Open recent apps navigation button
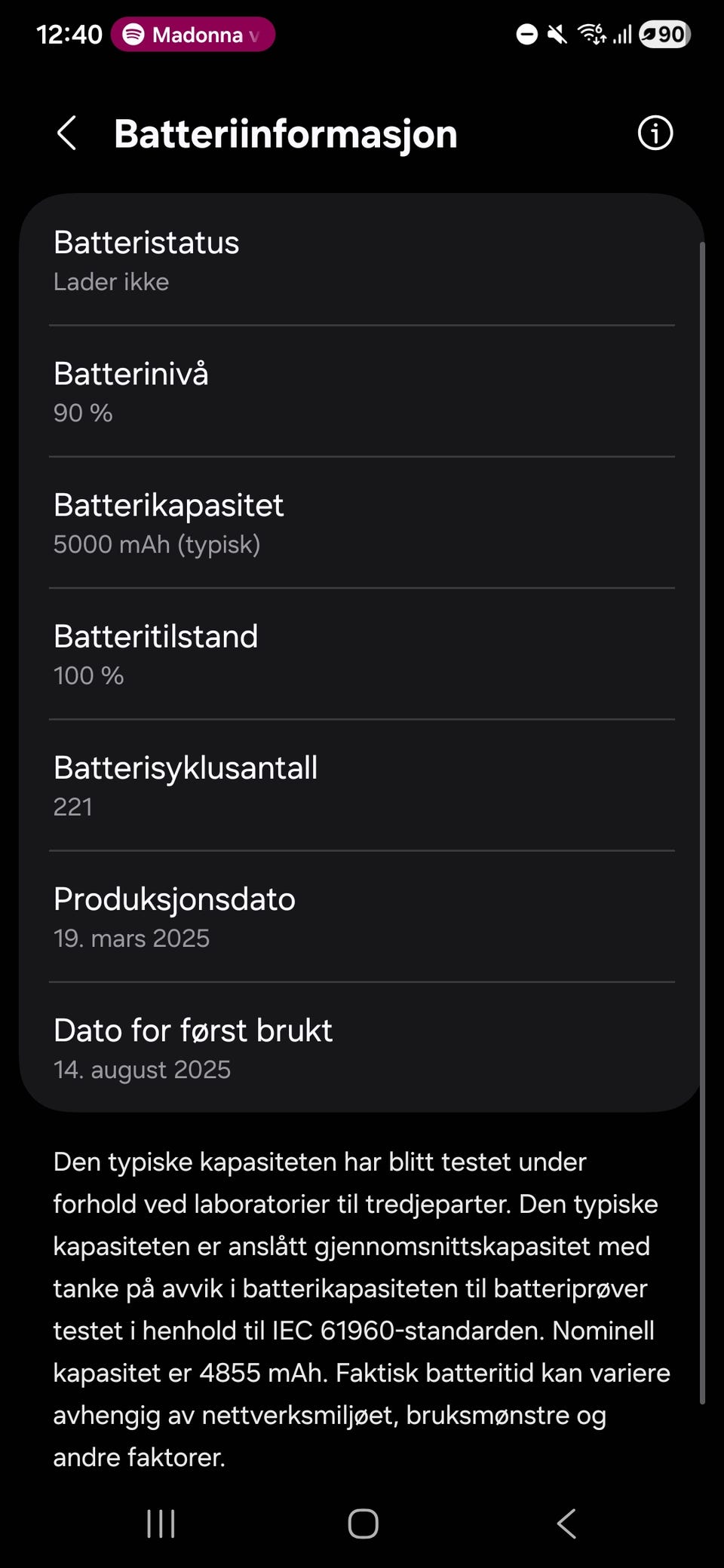Image resolution: width=724 pixels, height=1568 pixels. click(161, 1524)
